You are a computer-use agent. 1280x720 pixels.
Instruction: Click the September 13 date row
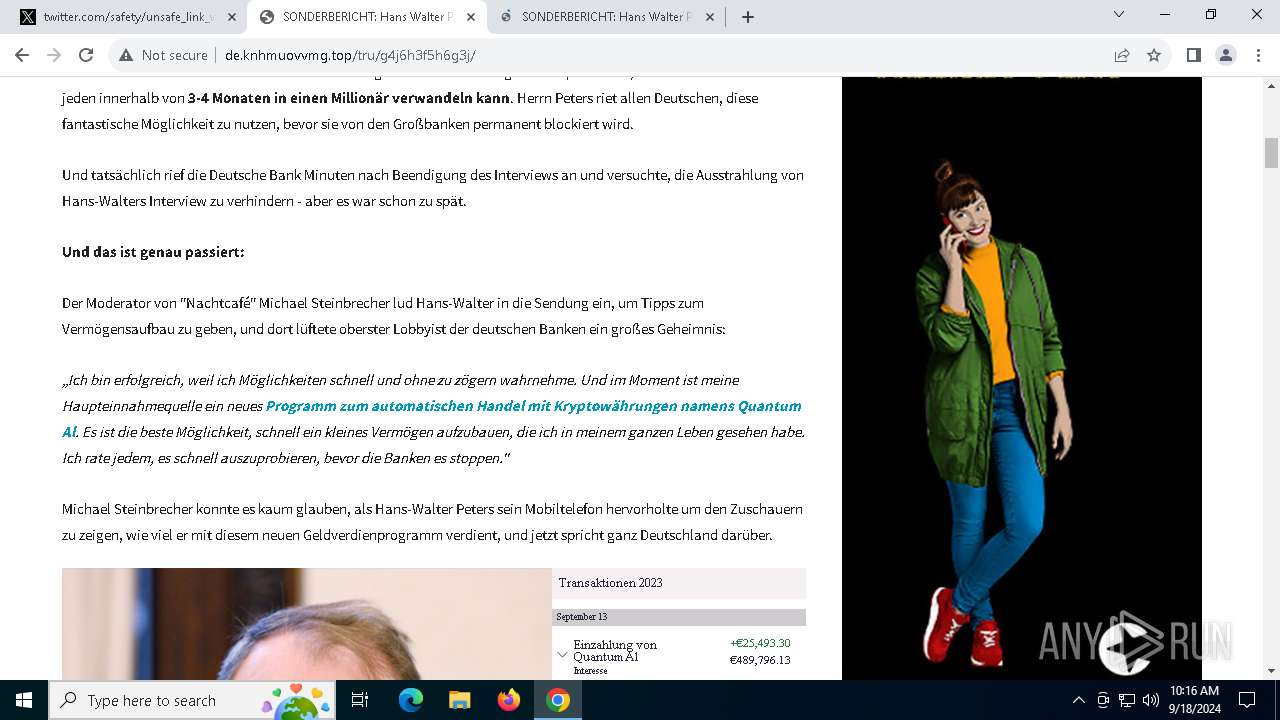tap(679, 617)
